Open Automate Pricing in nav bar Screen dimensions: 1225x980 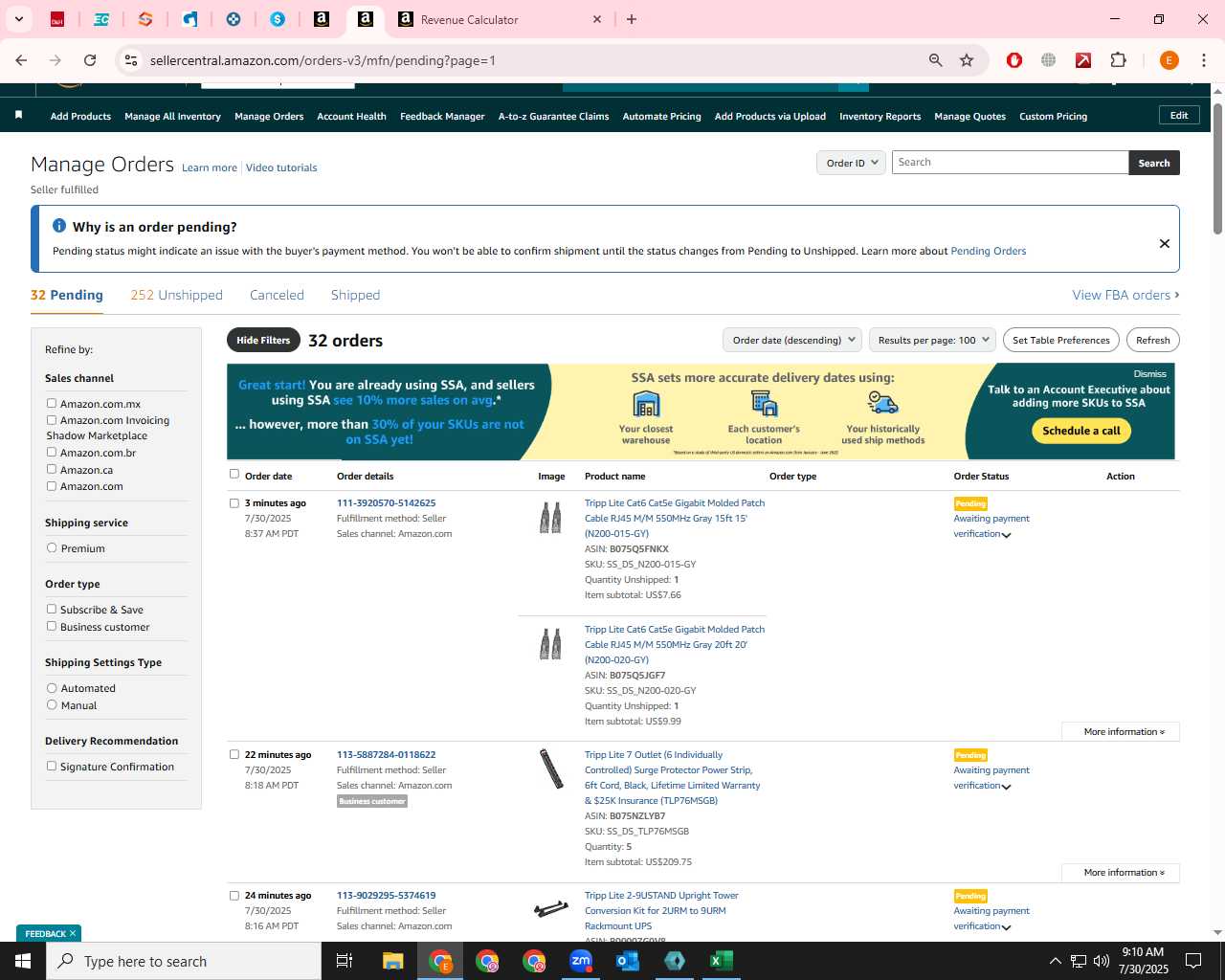point(661,116)
